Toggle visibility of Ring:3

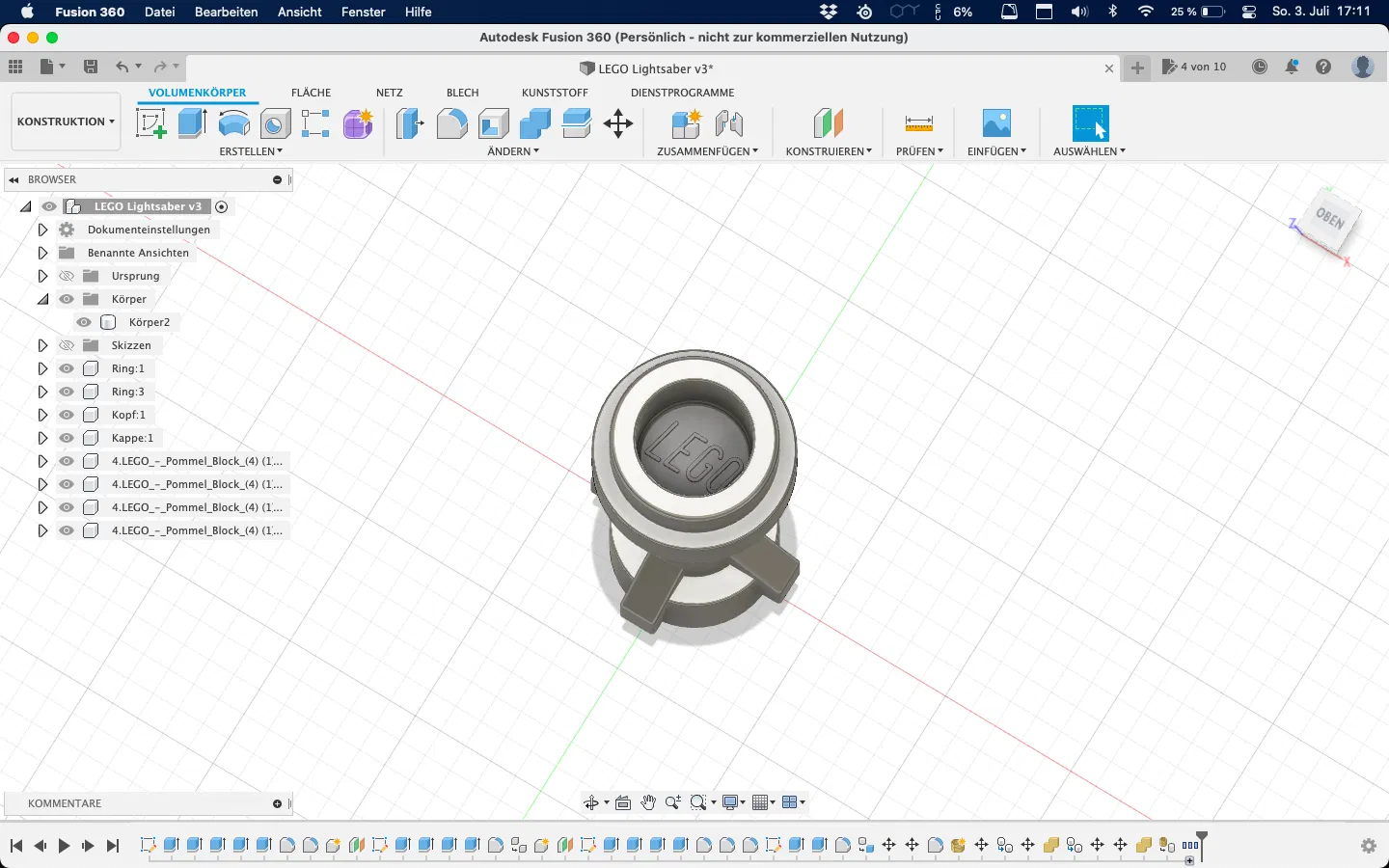point(67,392)
